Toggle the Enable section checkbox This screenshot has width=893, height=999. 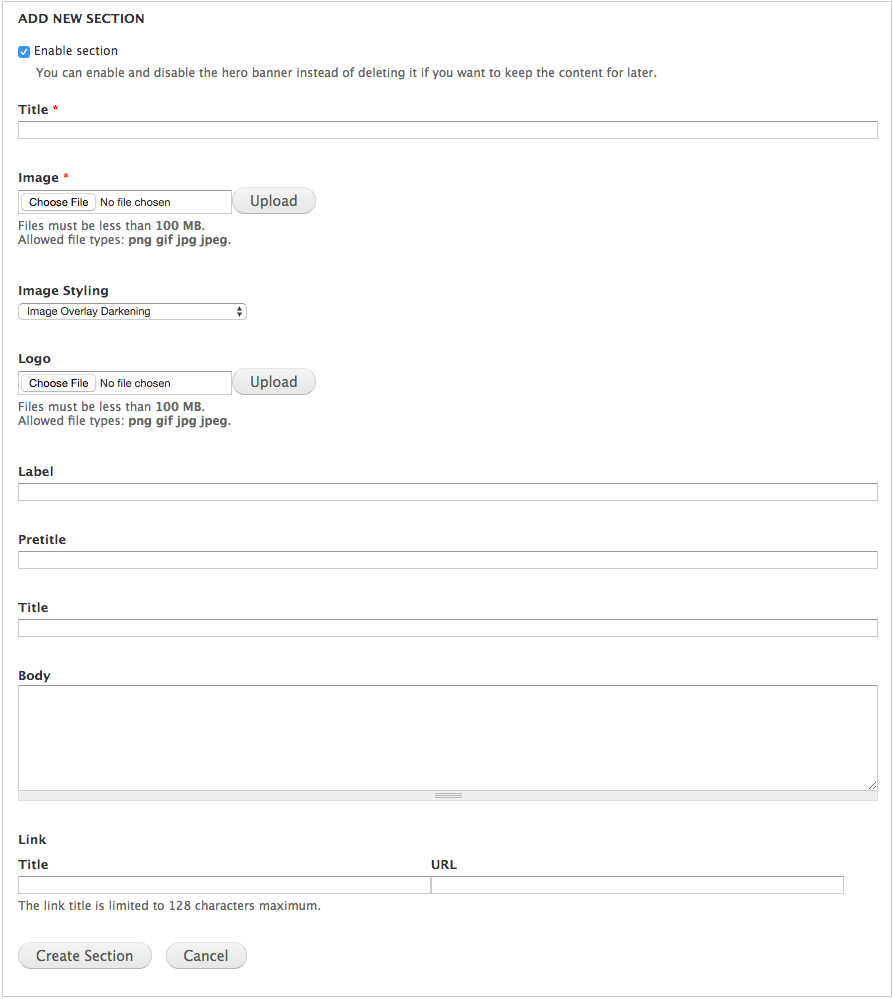(24, 51)
